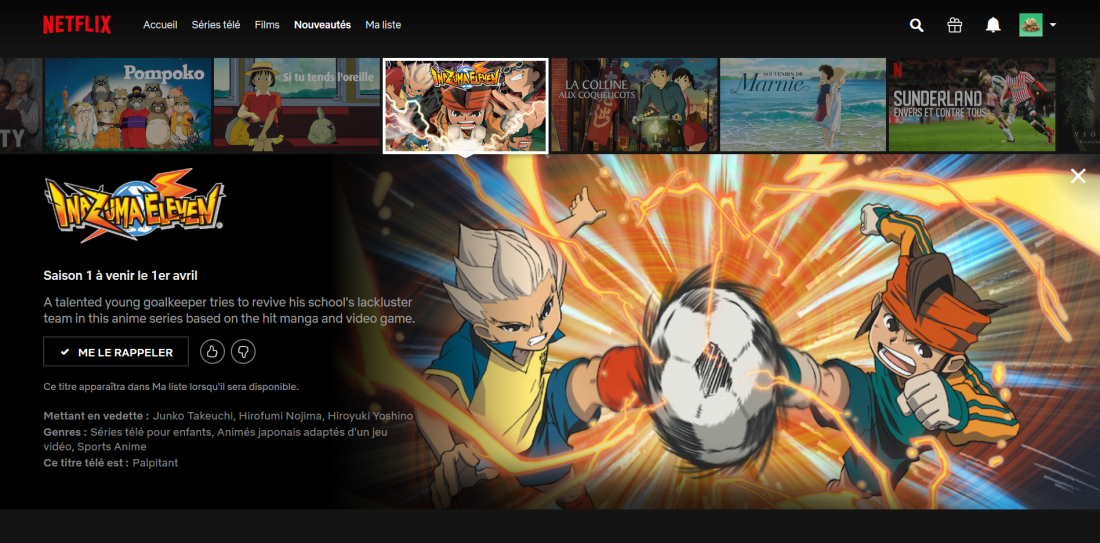Open the notifications bell
Screen dimensions: 1100x543
tap(993, 25)
